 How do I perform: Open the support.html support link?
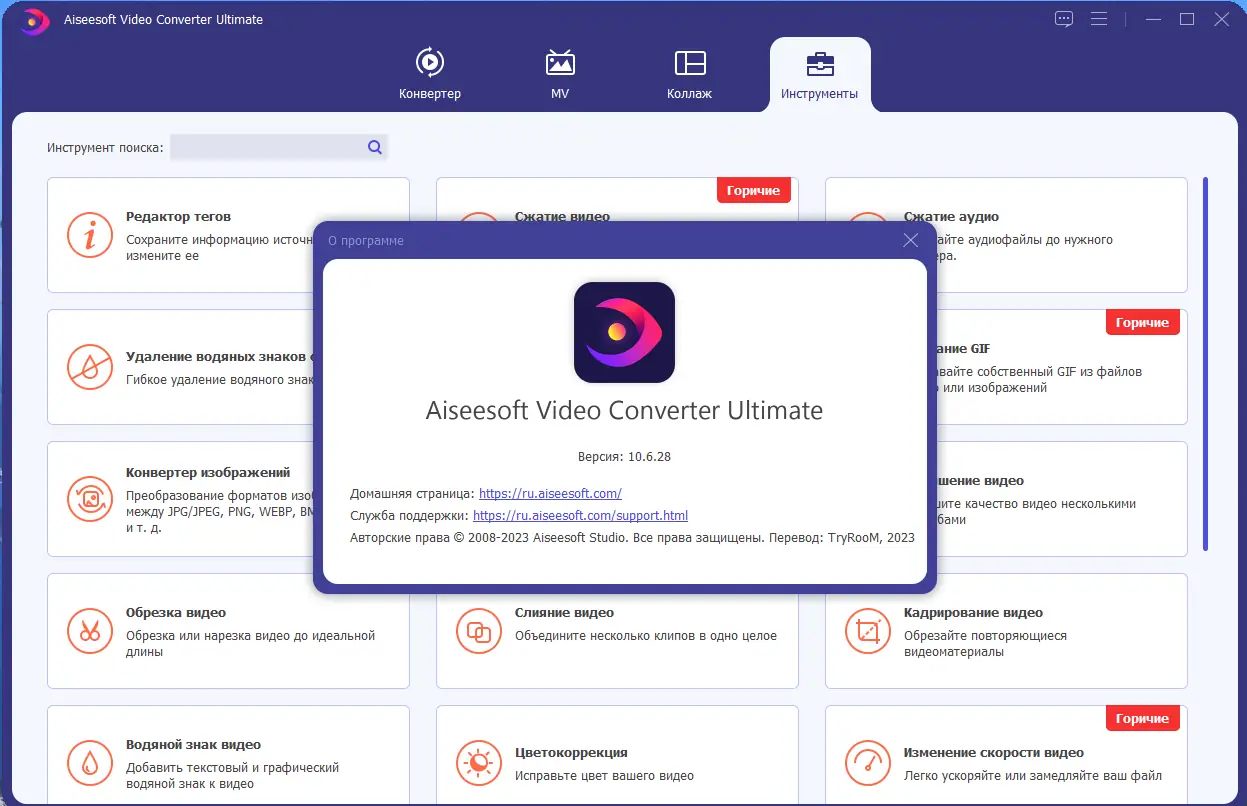tap(580, 516)
